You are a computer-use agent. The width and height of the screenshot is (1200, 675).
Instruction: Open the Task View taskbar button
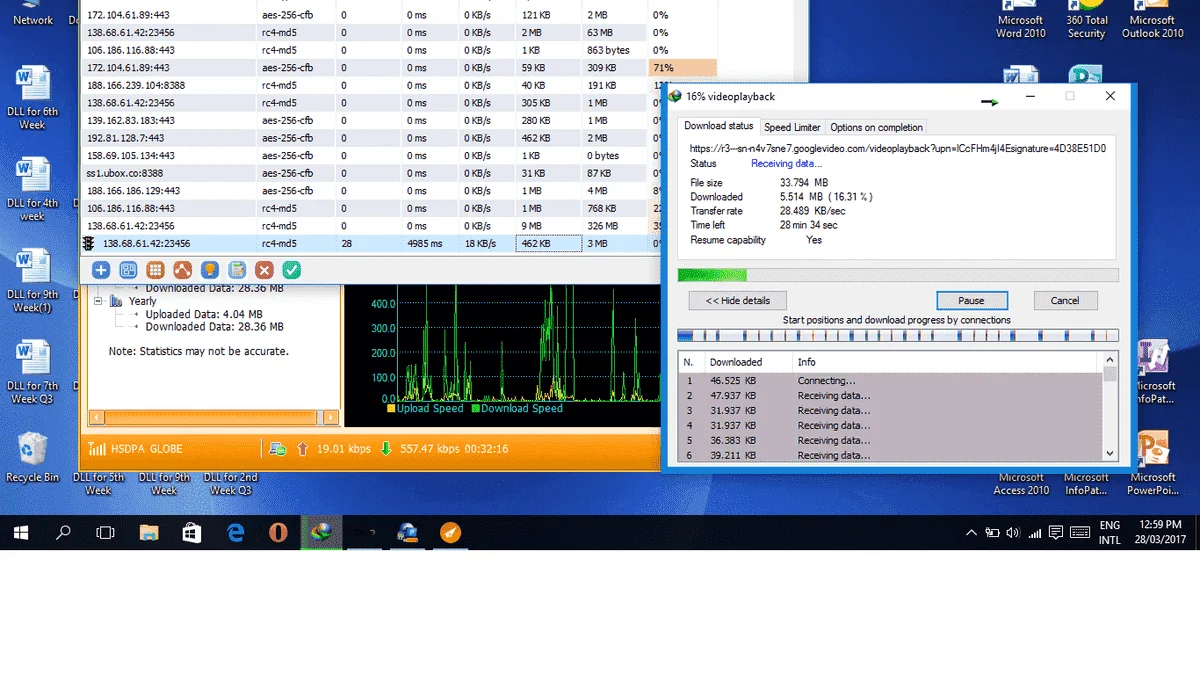click(105, 533)
